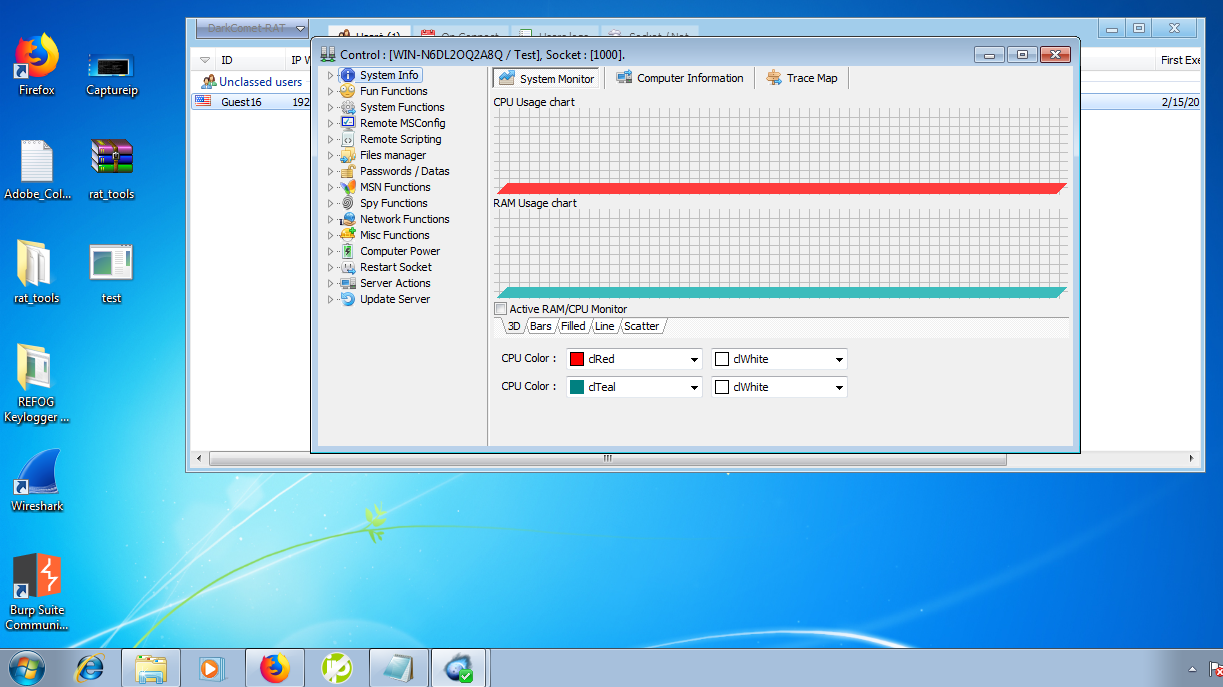Expand the Server Actions tree node
This screenshot has width=1223, height=687.
(x=331, y=283)
